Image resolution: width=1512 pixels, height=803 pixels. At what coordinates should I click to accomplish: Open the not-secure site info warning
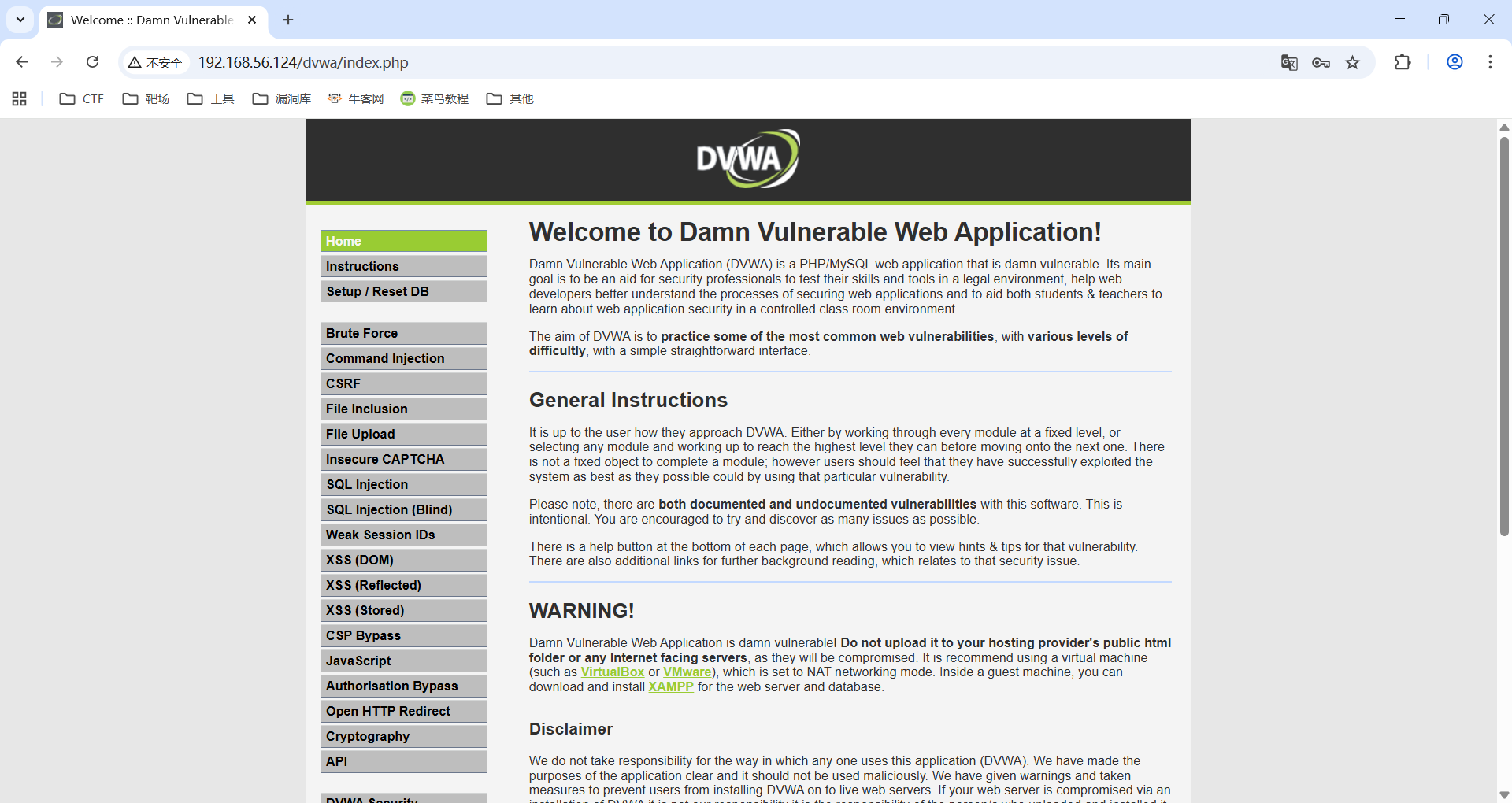coord(156,62)
